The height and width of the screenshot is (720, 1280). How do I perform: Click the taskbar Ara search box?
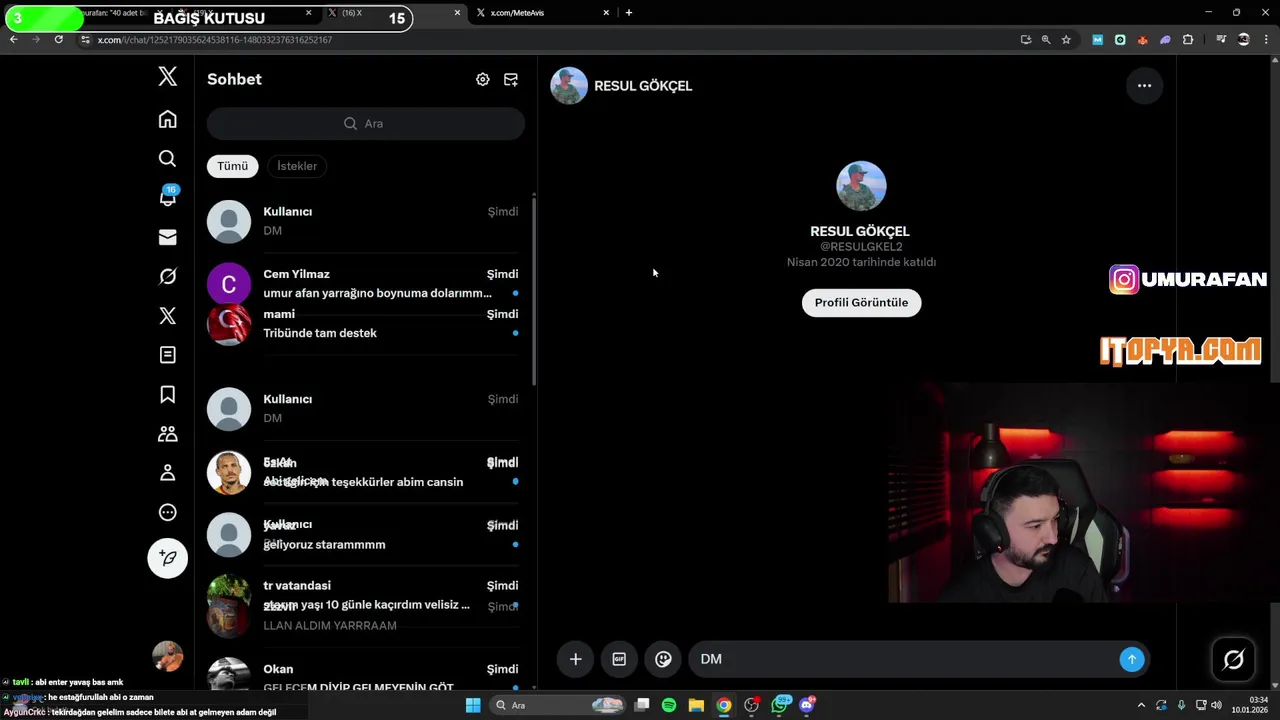pyautogui.click(x=558, y=705)
